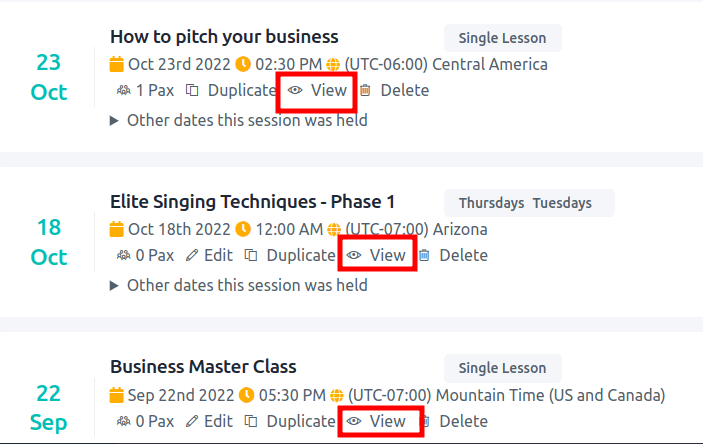Open the Elite Singing Techniques - Phase 1 title
The width and height of the screenshot is (703, 444).
[x=252, y=202]
